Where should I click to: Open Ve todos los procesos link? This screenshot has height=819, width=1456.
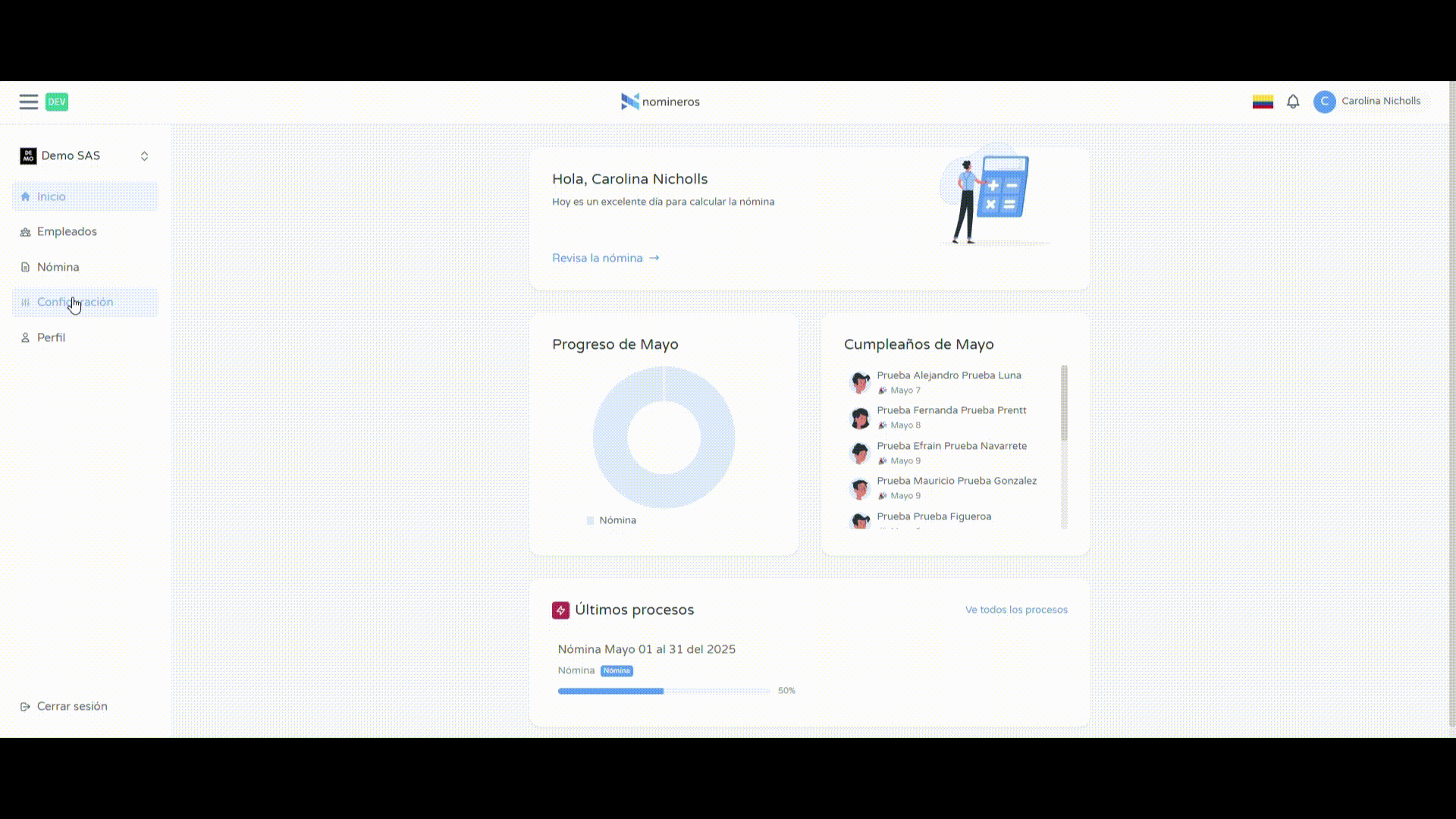(1015, 610)
